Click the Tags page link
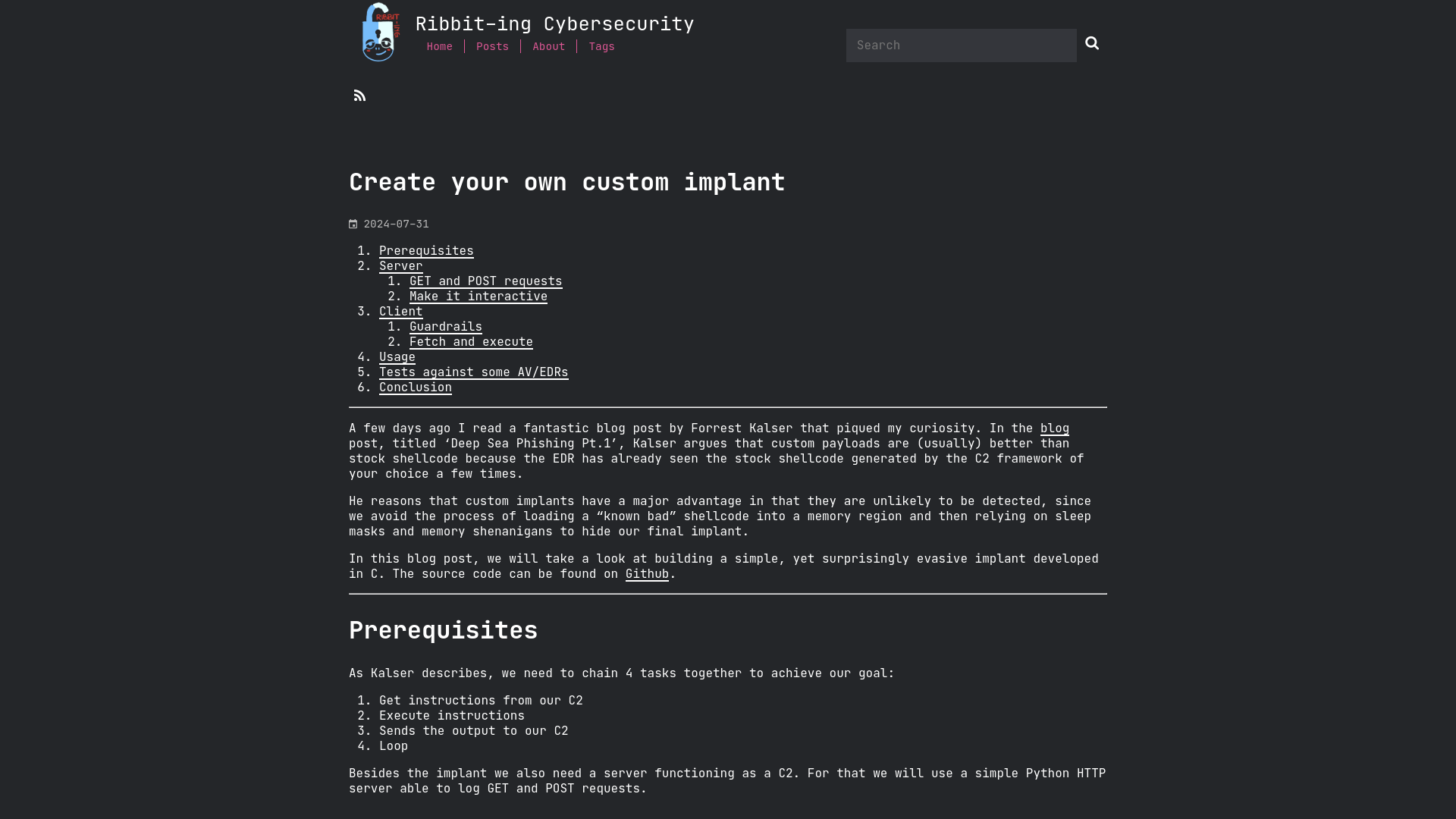The width and height of the screenshot is (1456, 819). [601, 46]
